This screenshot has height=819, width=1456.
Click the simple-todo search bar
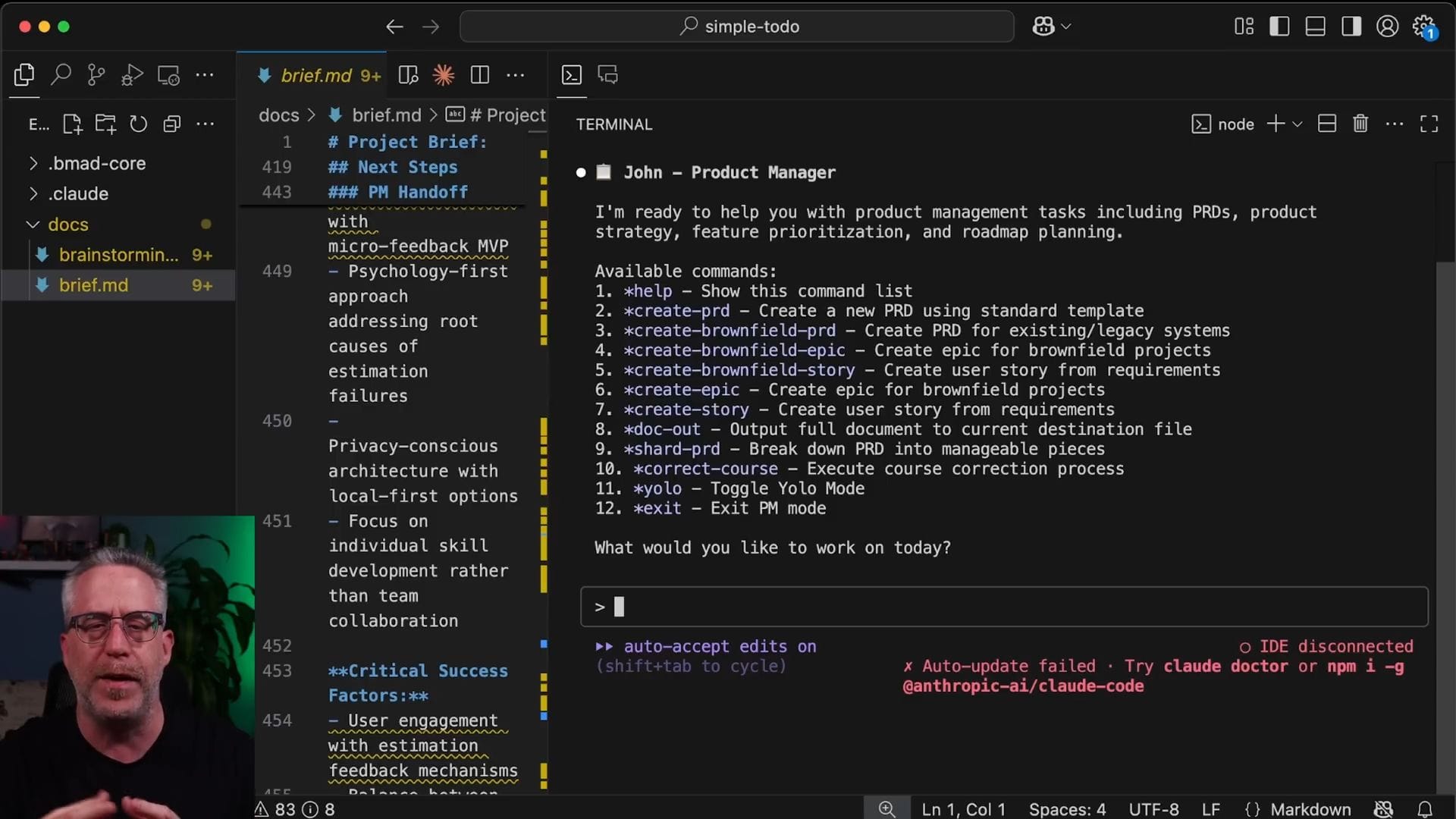(737, 27)
